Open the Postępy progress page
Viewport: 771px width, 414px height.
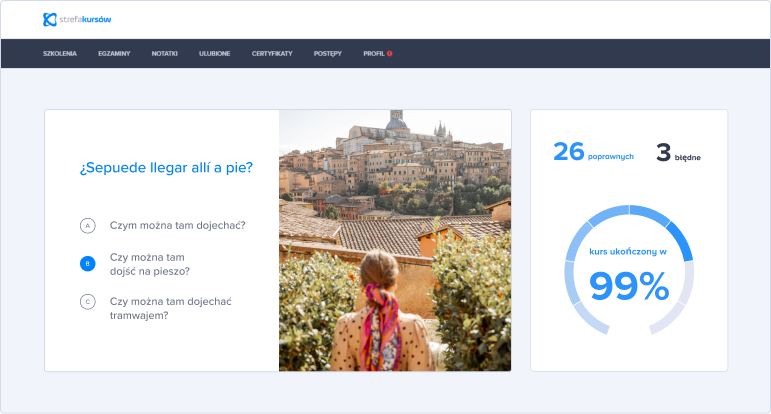click(x=327, y=53)
